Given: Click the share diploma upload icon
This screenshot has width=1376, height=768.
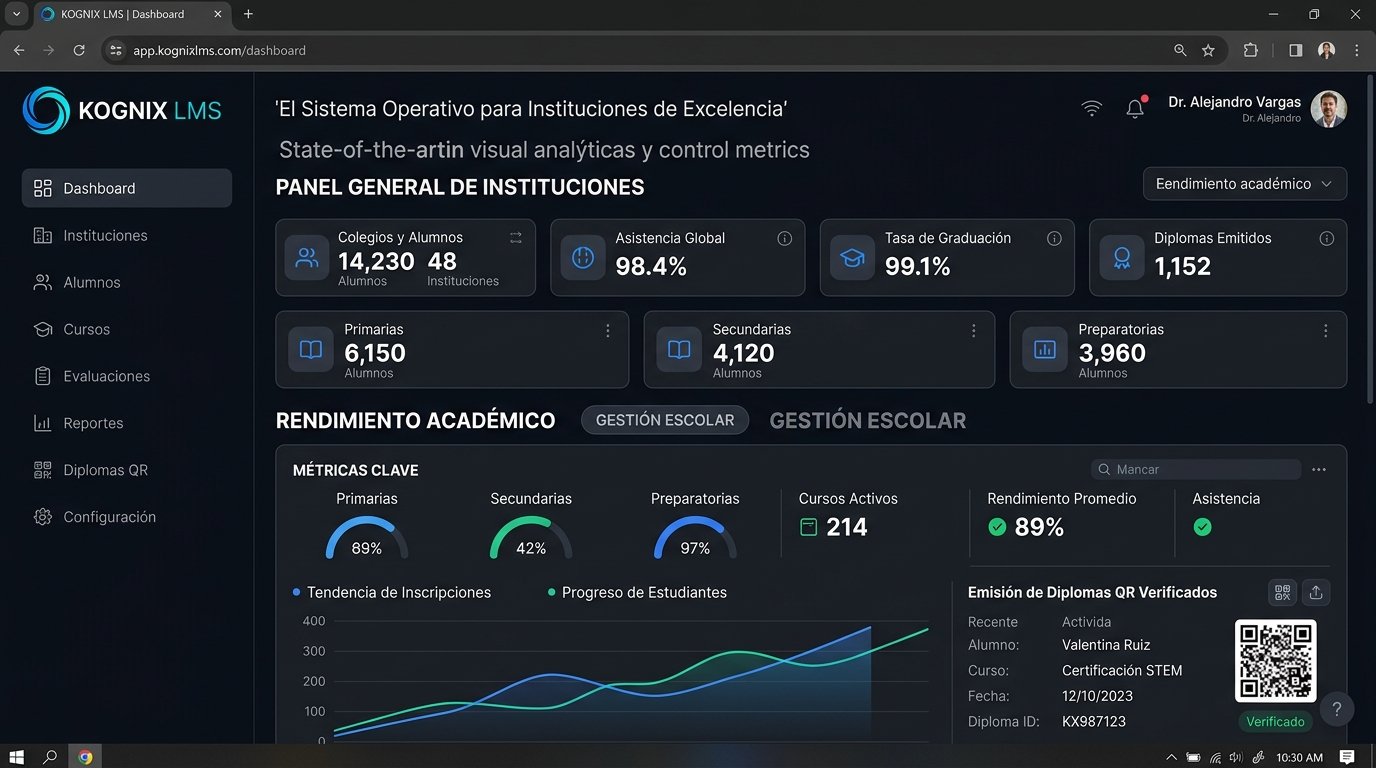Looking at the screenshot, I should coord(1316,592).
